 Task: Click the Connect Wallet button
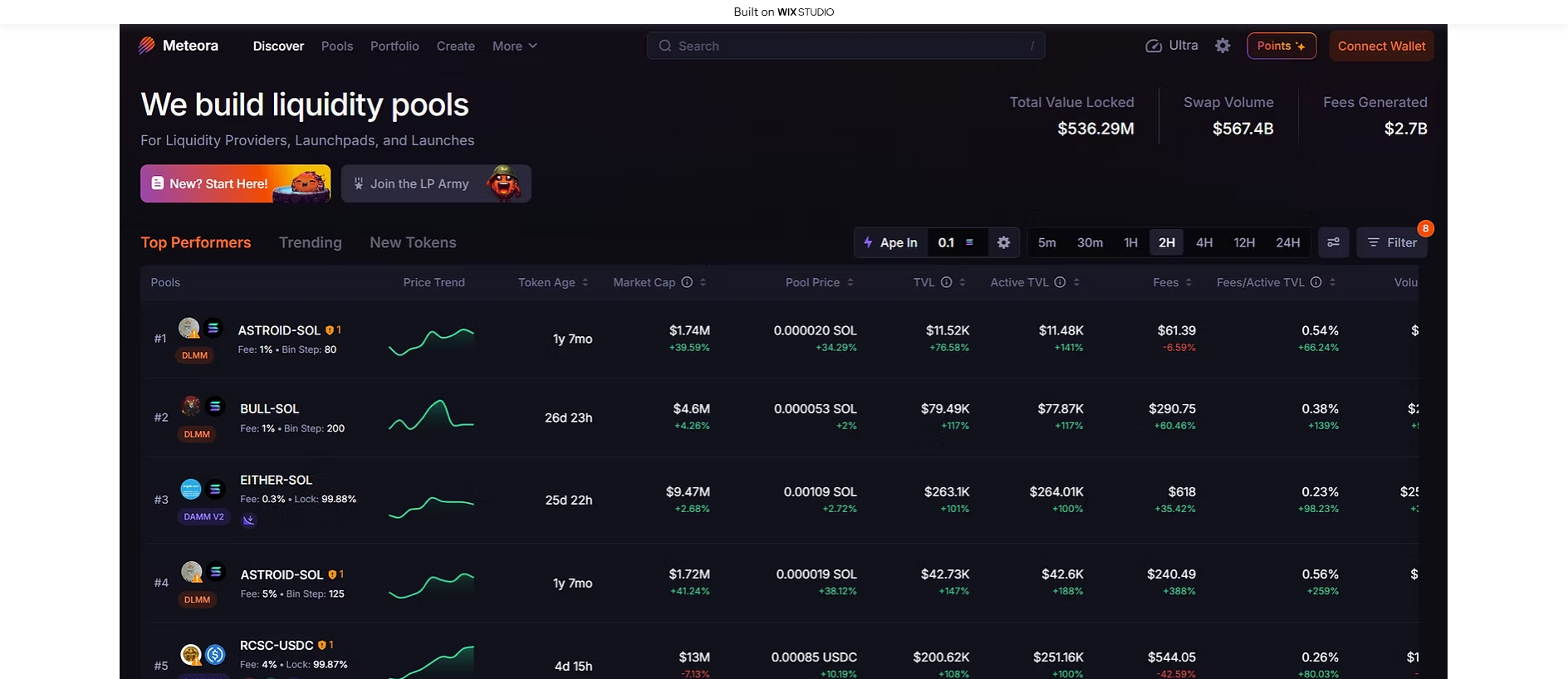pyautogui.click(x=1381, y=46)
